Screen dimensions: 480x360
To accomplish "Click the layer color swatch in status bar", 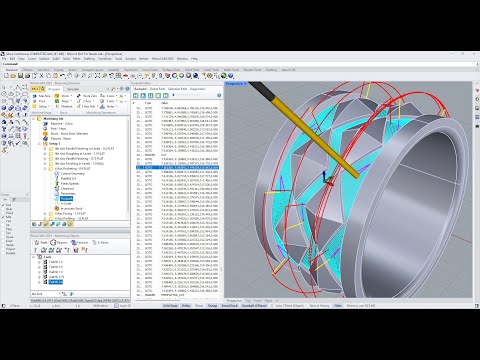I will tap(116, 305).
